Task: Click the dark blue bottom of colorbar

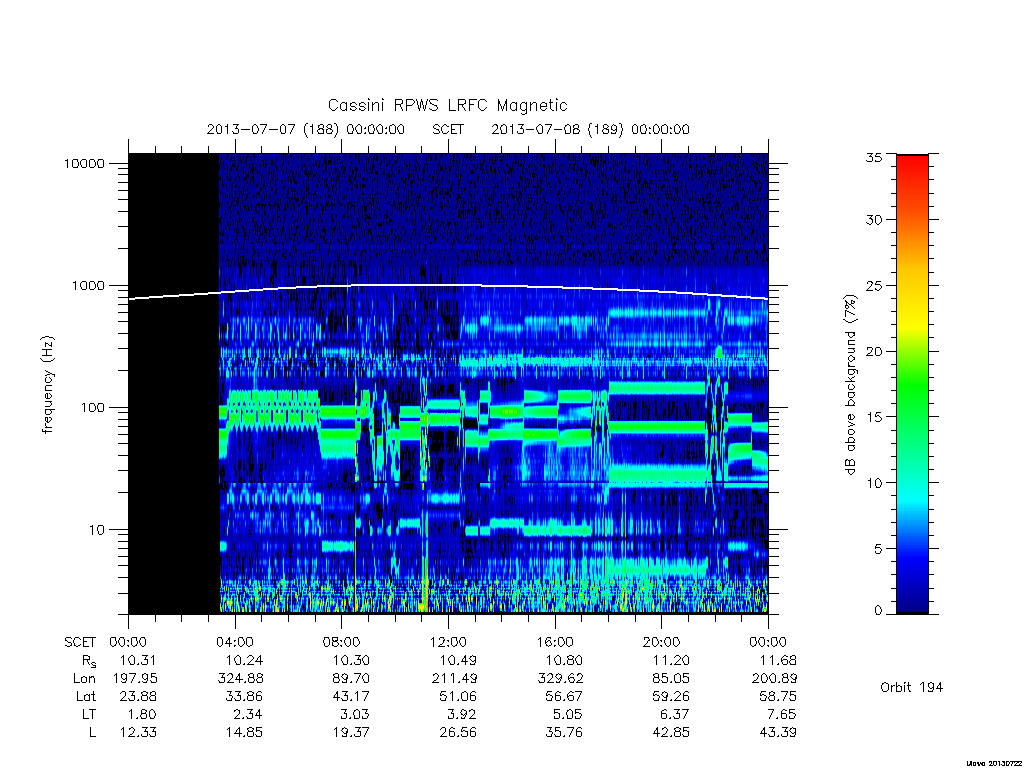Action: (912, 601)
